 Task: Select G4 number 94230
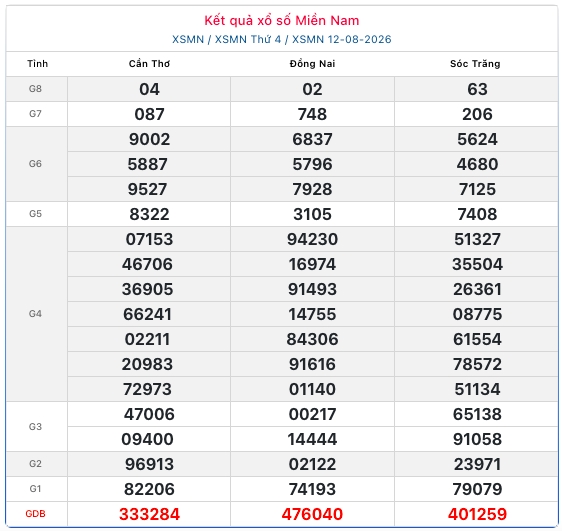point(312,239)
